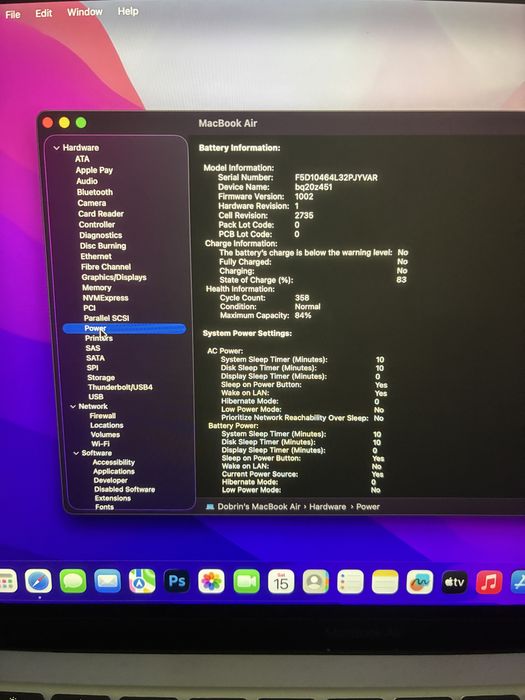The image size is (525, 700).
Task: Select Bluetooth in the sidebar
Action: click(95, 192)
